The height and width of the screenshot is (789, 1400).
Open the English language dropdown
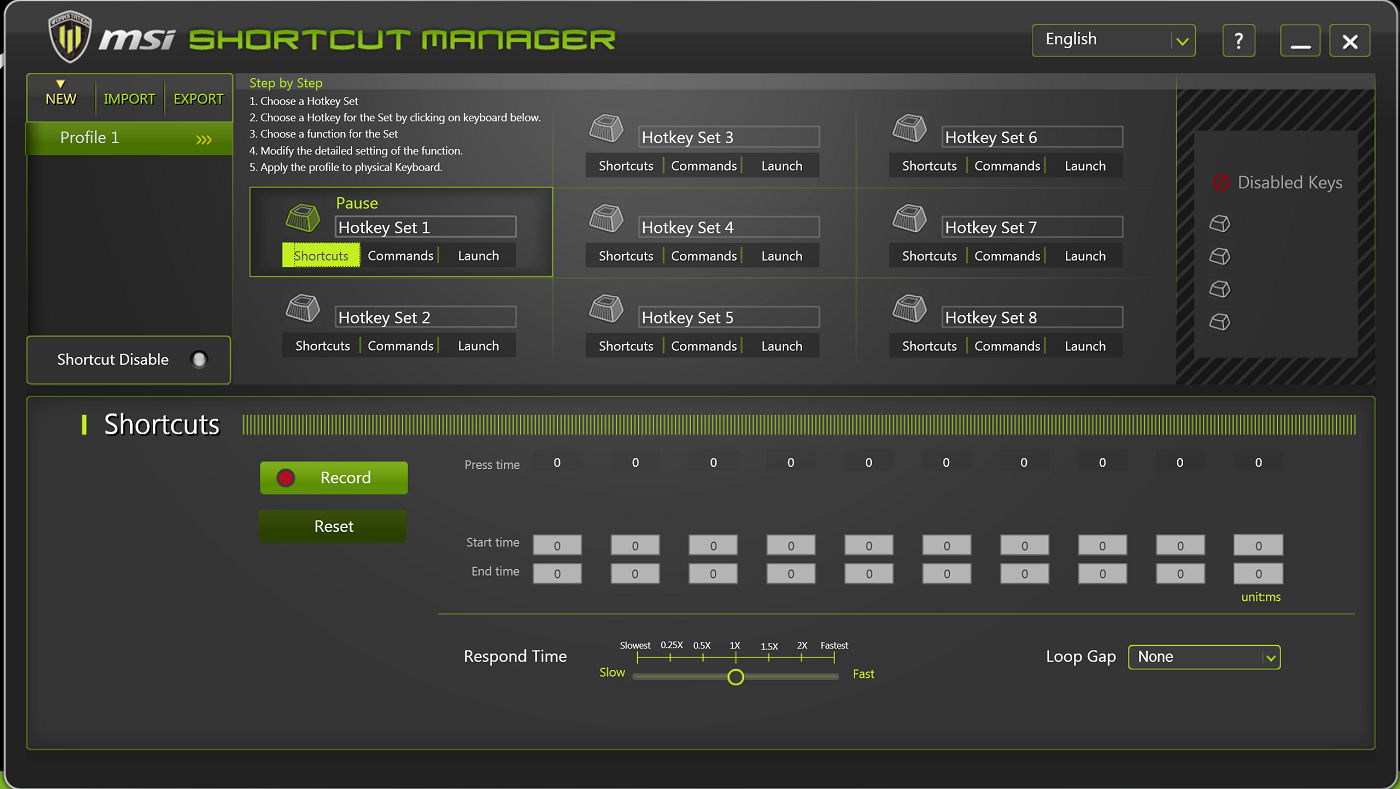coord(1113,40)
